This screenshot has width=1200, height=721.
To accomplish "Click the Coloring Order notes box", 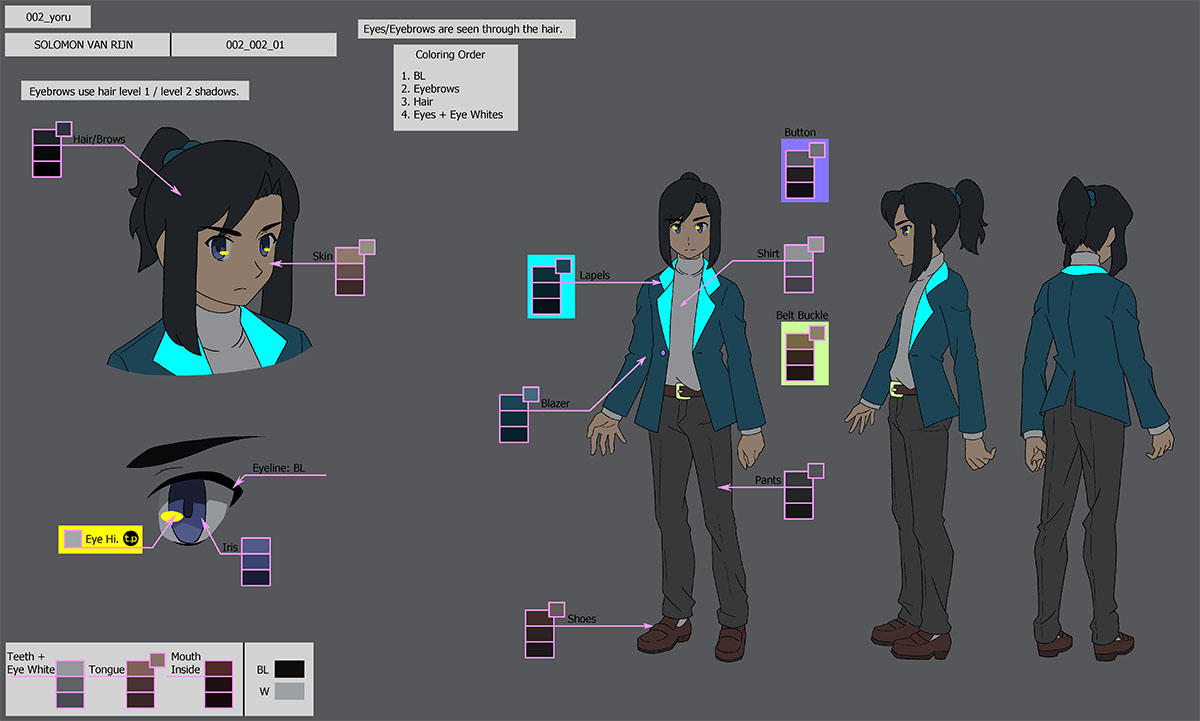I will [x=455, y=88].
